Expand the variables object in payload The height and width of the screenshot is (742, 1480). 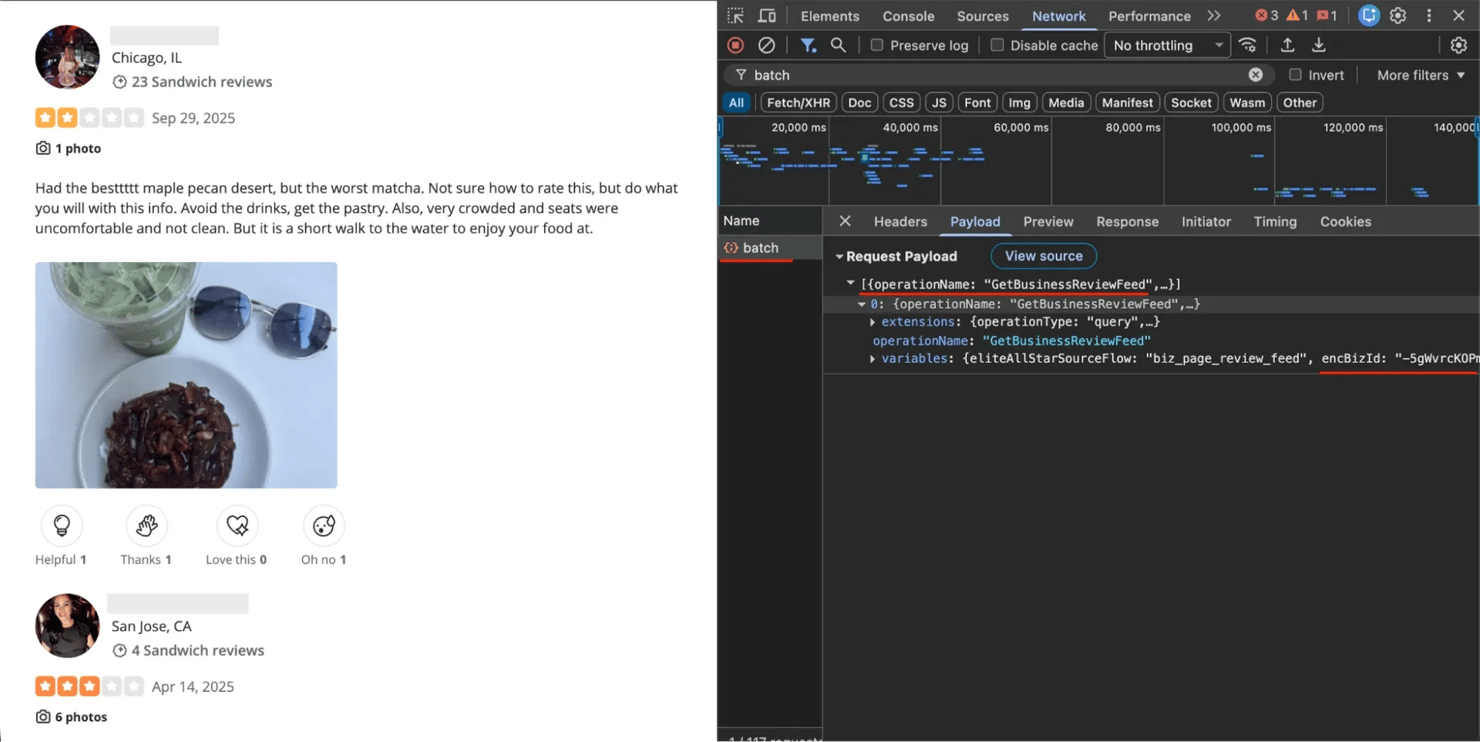(873, 359)
